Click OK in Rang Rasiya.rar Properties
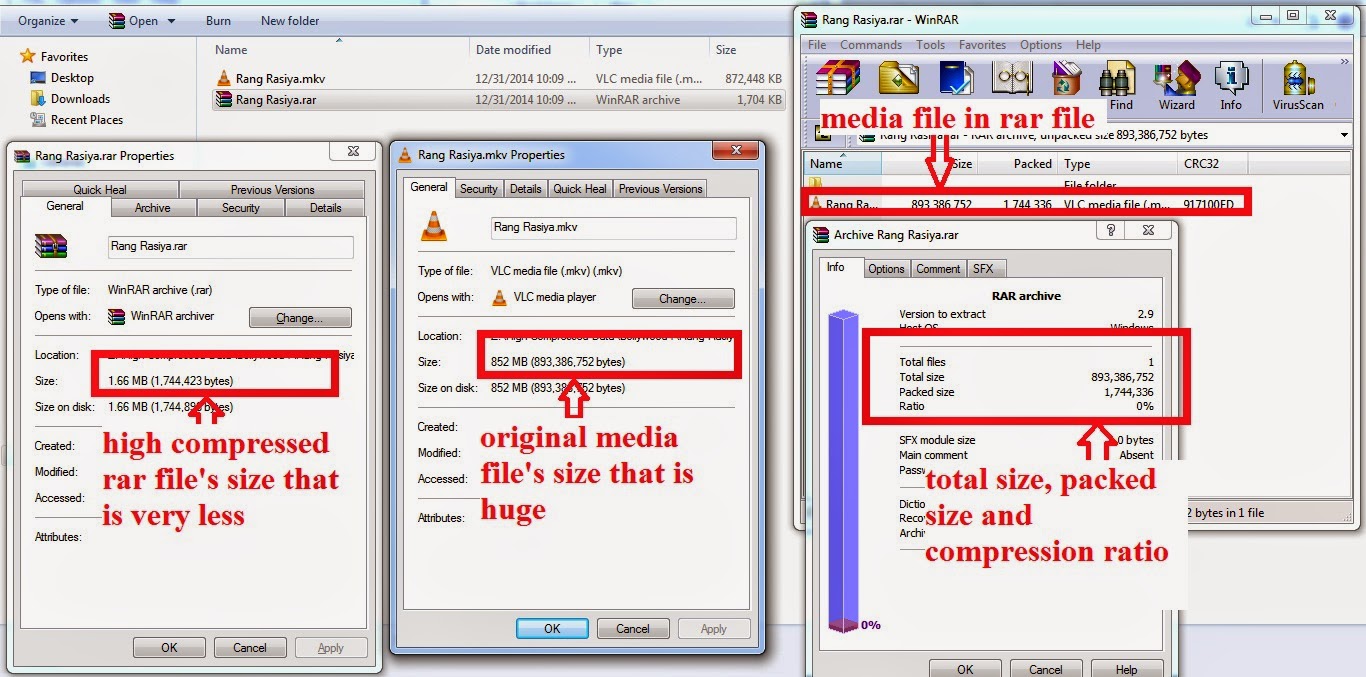 click(169, 648)
